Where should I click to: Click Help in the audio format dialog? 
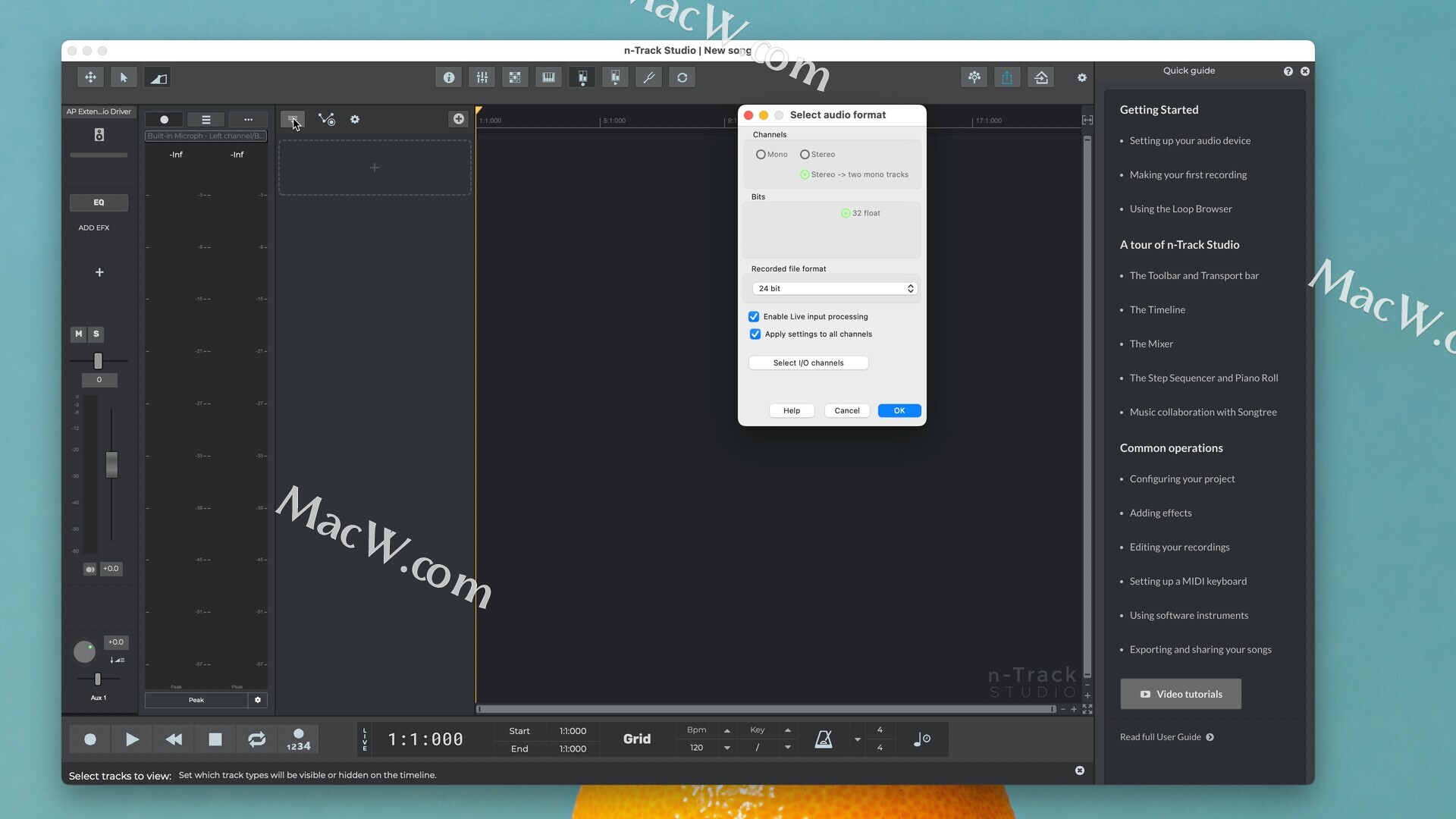pos(792,411)
